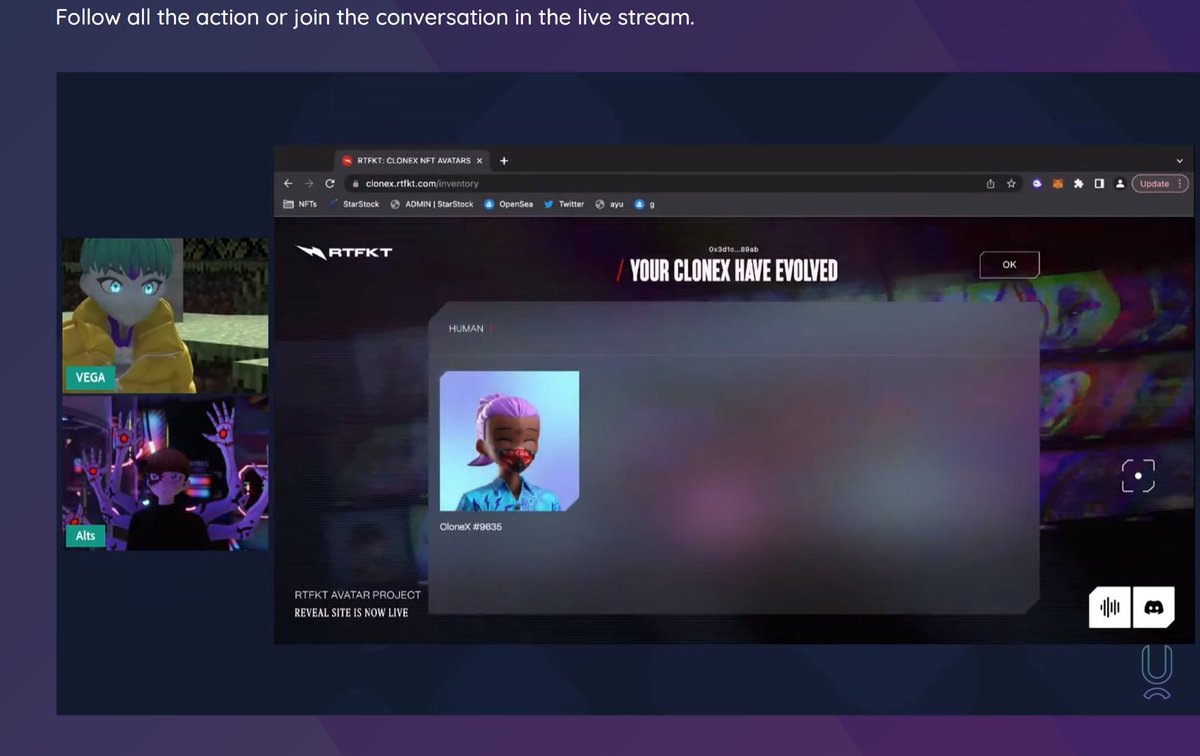This screenshot has height=756, width=1200.
Task: Open the OpenSea bookmark icon
Action: tap(487, 204)
